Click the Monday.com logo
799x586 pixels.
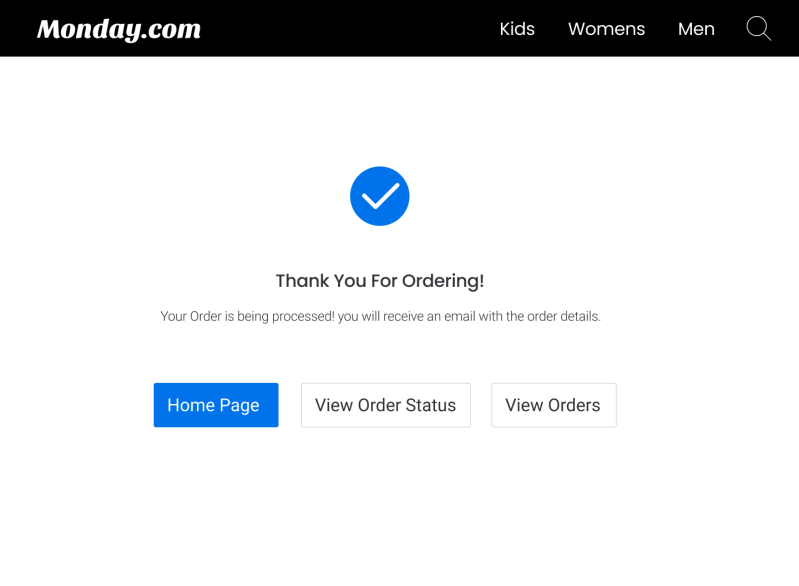point(119,29)
